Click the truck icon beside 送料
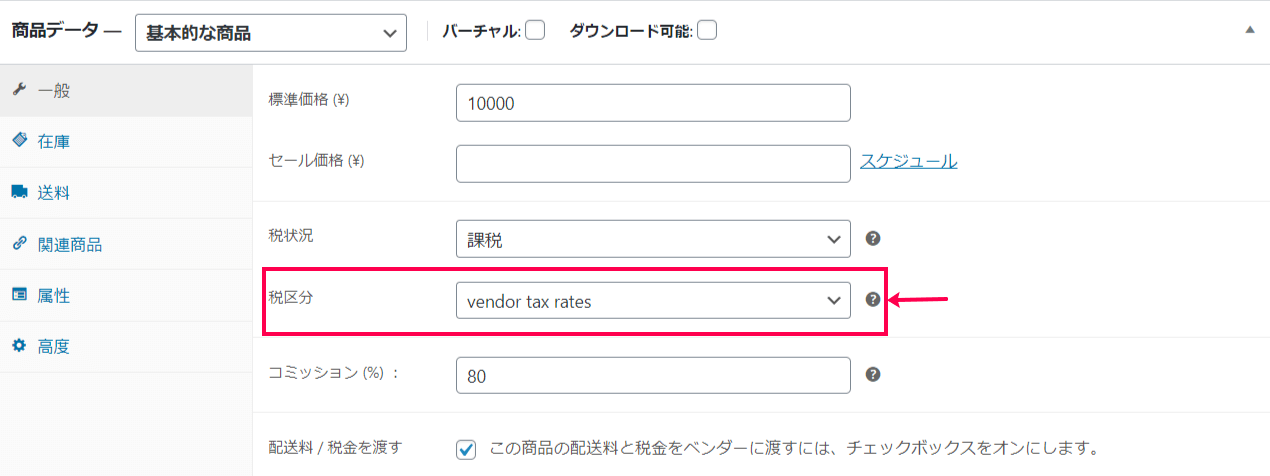 (18, 192)
